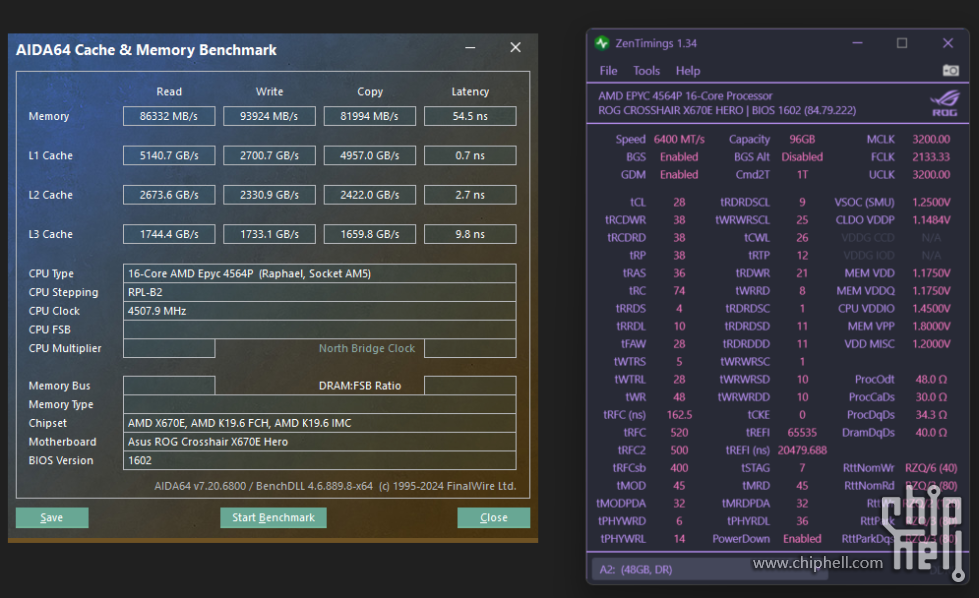Click the L1 Cache Read value 5140.7 GB/s
The height and width of the screenshot is (598, 979).
click(x=169, y=155)
